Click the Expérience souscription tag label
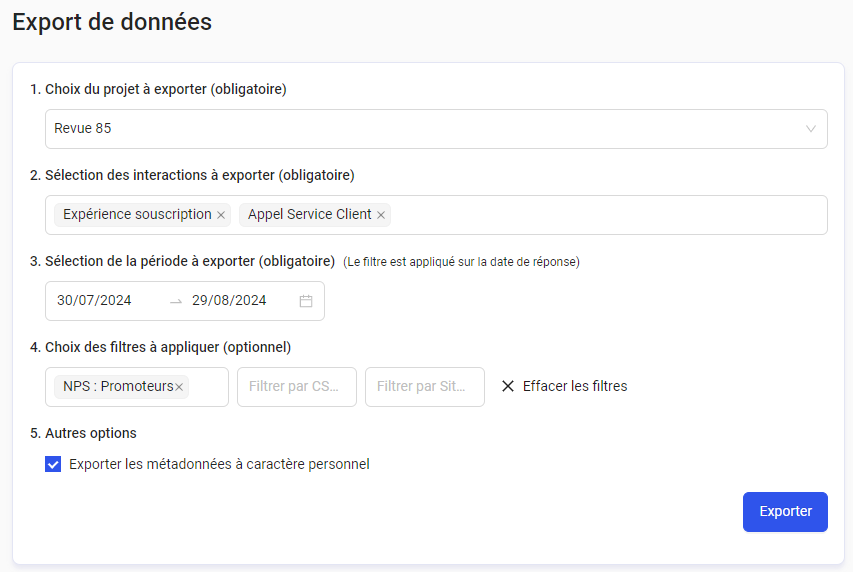Viewport: 853px width, 572px height. [x=137, y=215]
